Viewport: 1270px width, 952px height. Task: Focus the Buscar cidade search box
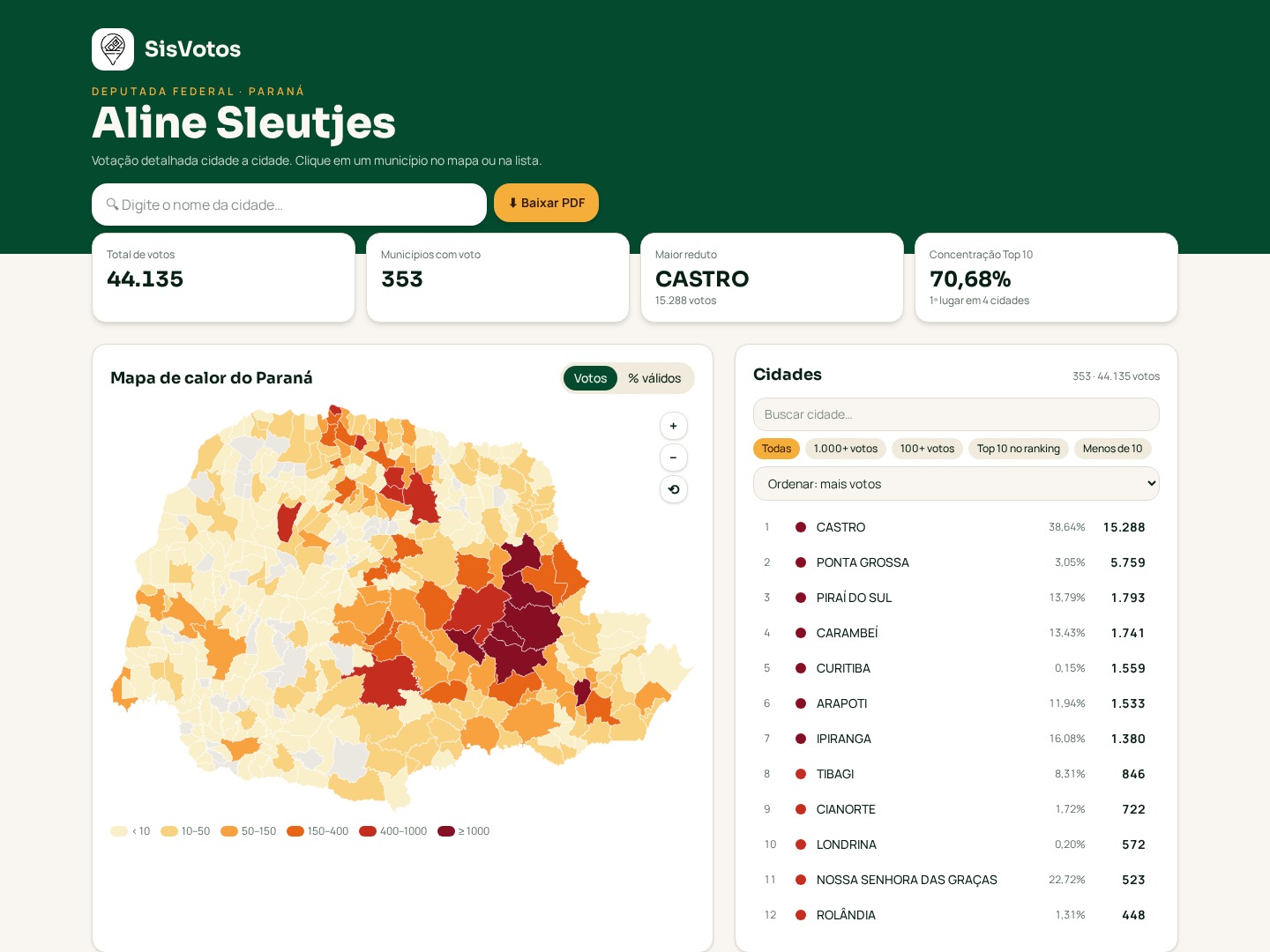tap(956, 414)
